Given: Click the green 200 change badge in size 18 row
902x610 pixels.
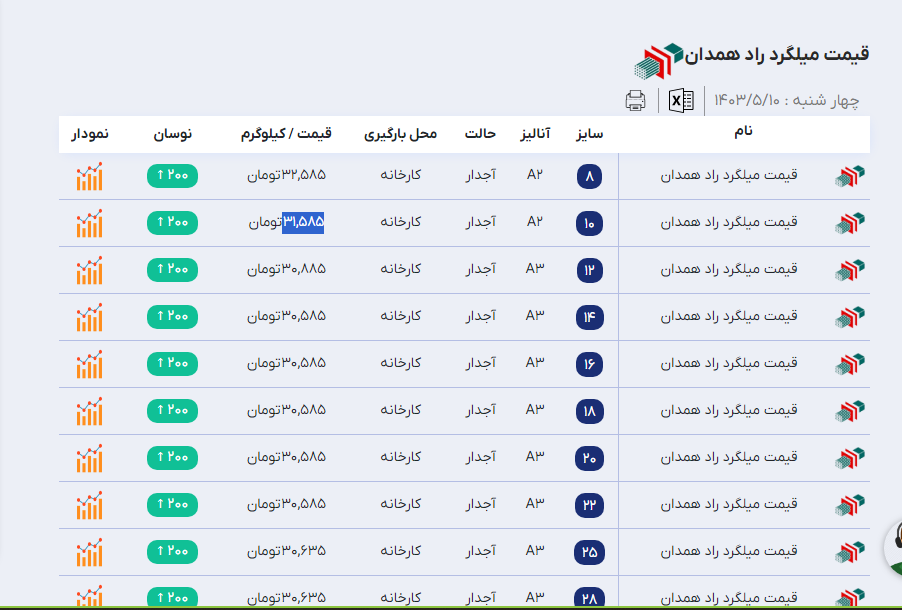Looking at the screenshot, I should 172,411.
